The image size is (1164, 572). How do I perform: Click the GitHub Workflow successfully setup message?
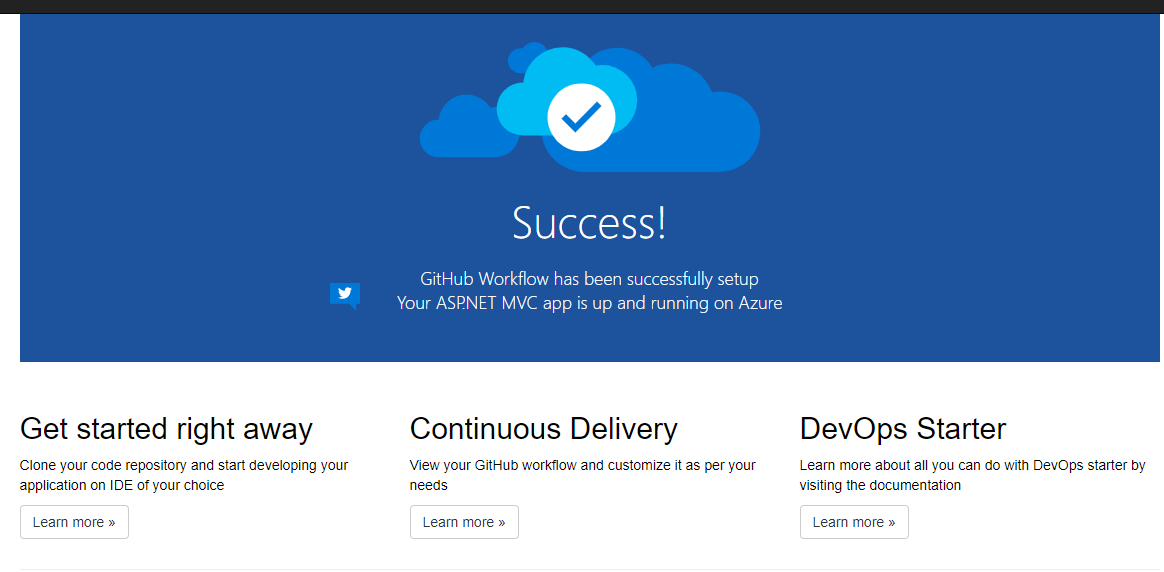pos(589,279)
